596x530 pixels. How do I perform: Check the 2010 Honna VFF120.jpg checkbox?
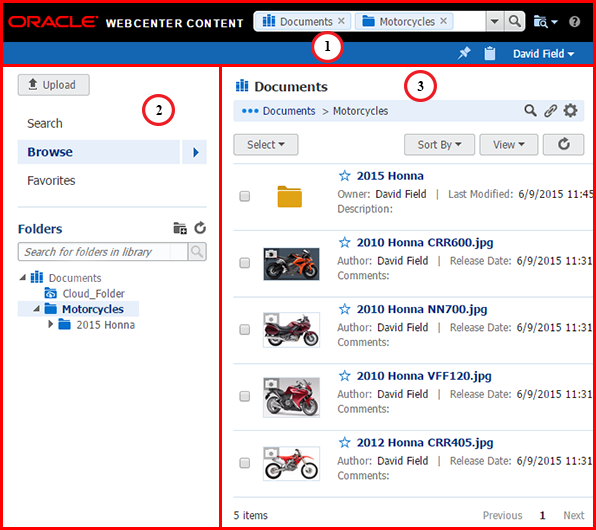[x=244, y=396]
